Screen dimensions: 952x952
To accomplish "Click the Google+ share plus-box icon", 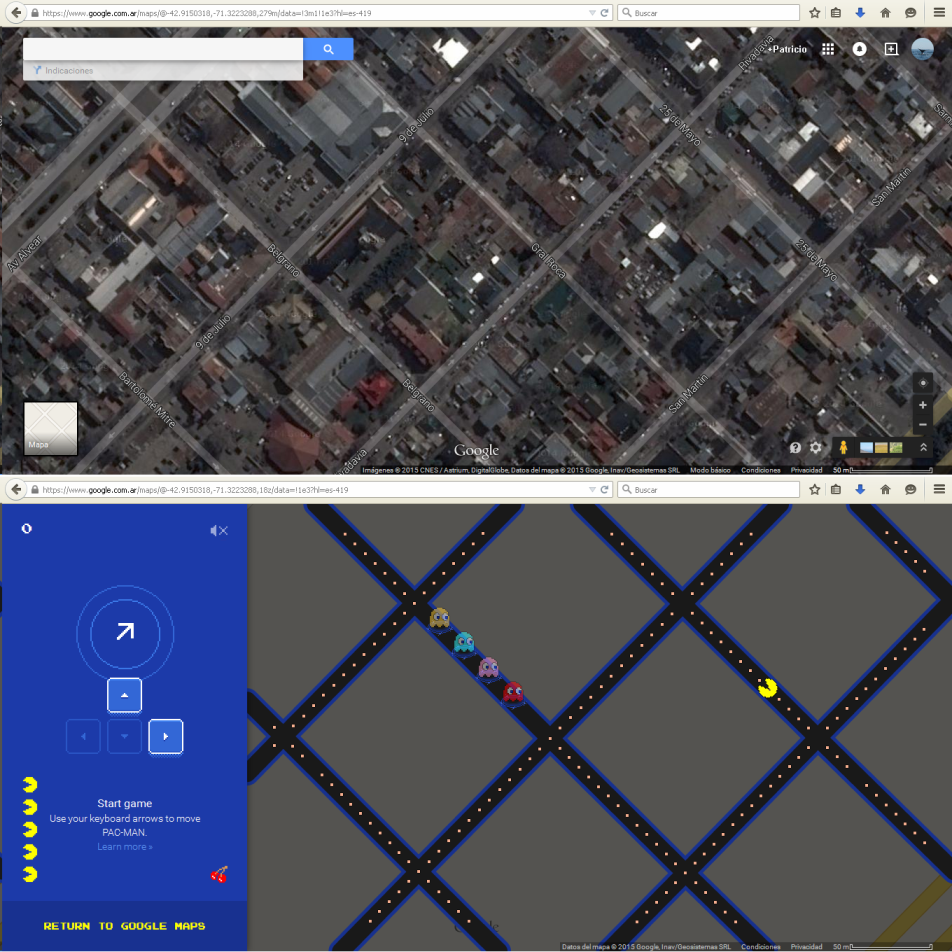I will 891,49.
